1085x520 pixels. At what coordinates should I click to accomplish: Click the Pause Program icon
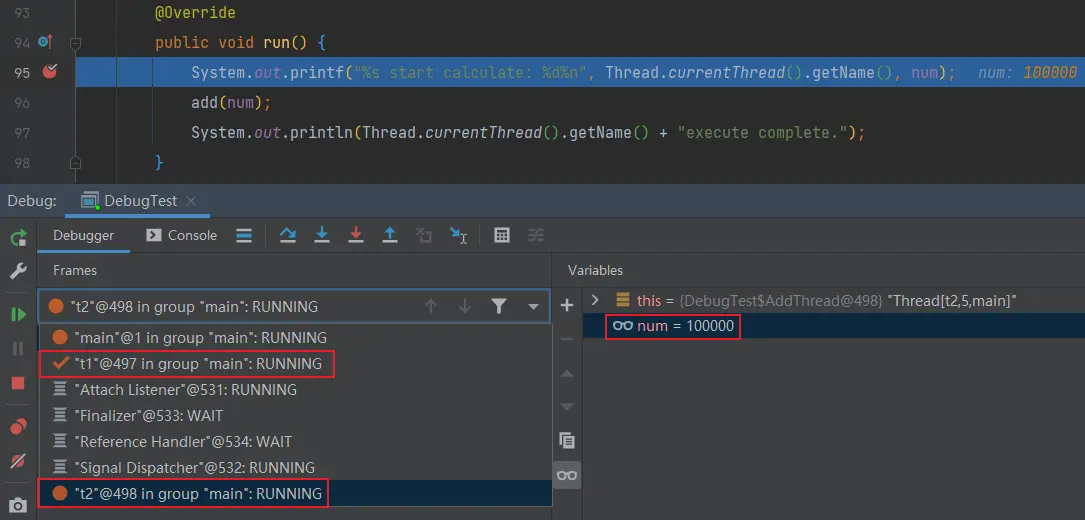[x=18, y=349]
